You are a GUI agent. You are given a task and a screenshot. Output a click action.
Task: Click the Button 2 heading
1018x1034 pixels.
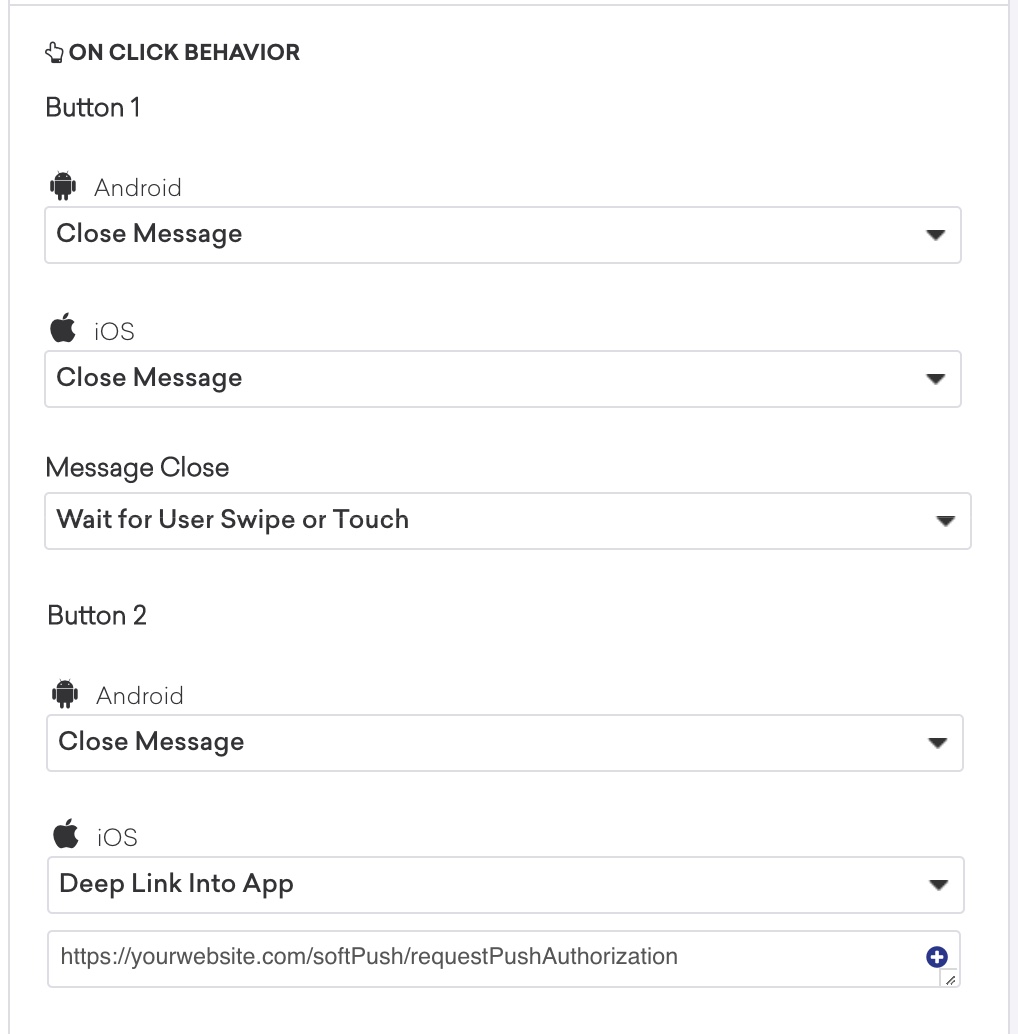click(x=97, y=615)
